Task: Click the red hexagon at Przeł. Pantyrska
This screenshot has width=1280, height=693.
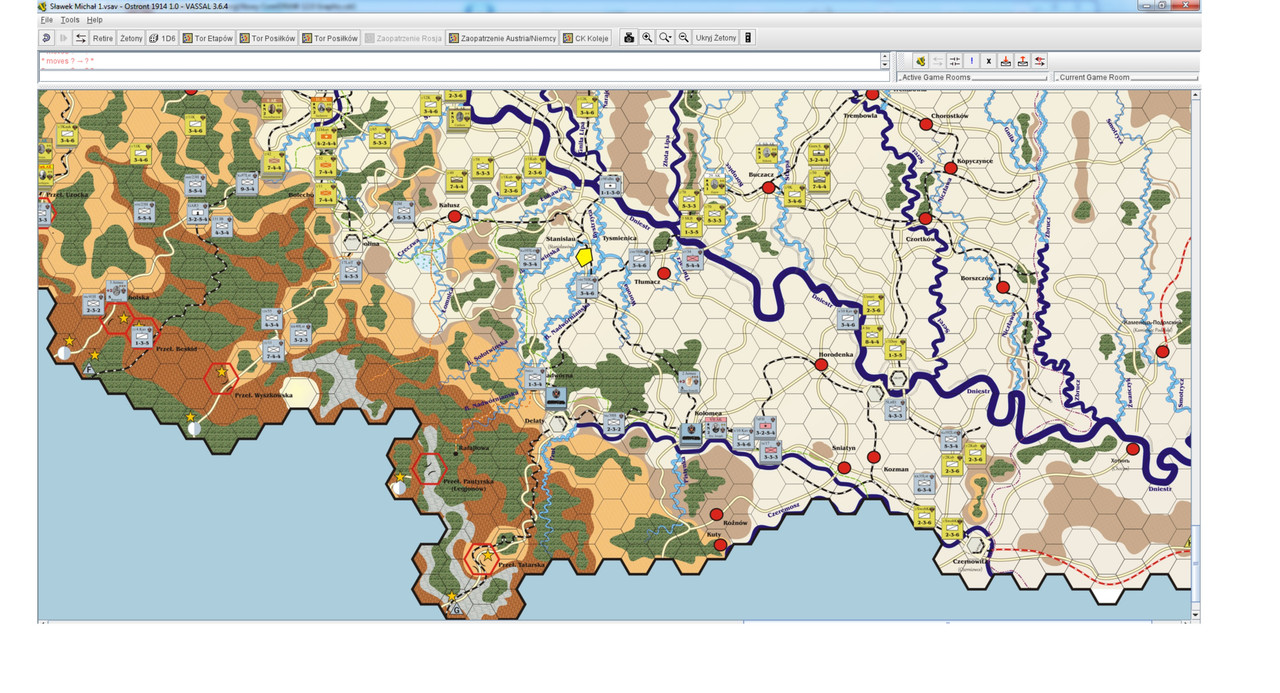Action: (x=429, y=467)
